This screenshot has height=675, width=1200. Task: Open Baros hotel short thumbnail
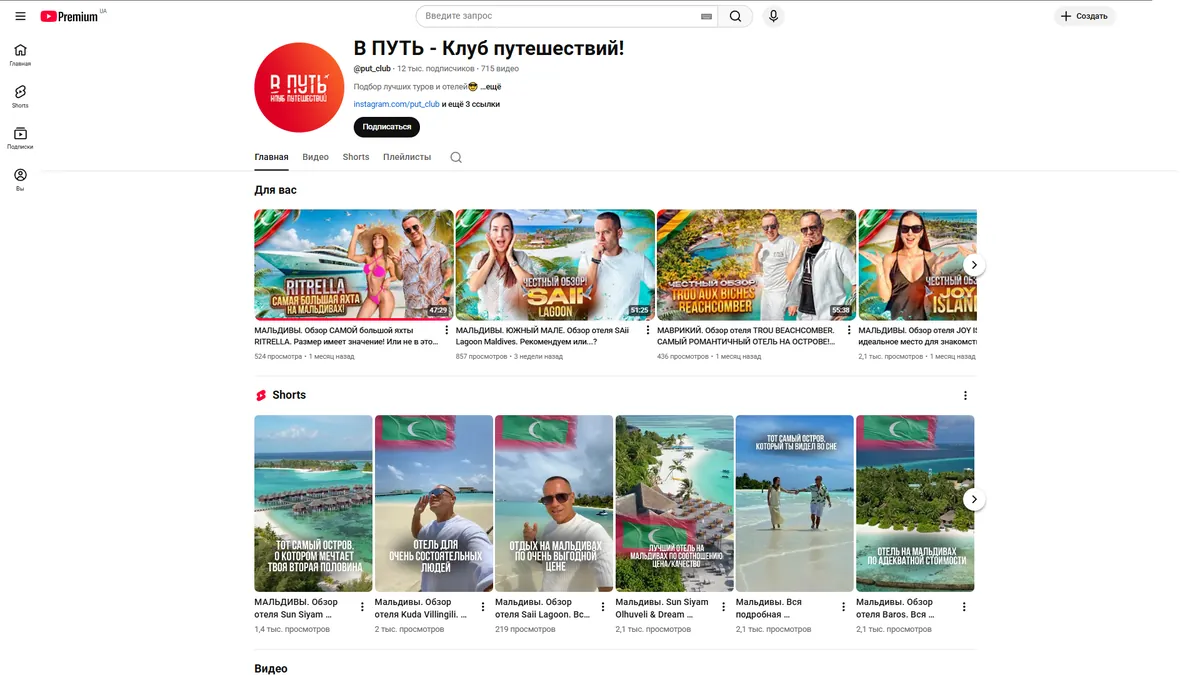click(x=915, y=503)
